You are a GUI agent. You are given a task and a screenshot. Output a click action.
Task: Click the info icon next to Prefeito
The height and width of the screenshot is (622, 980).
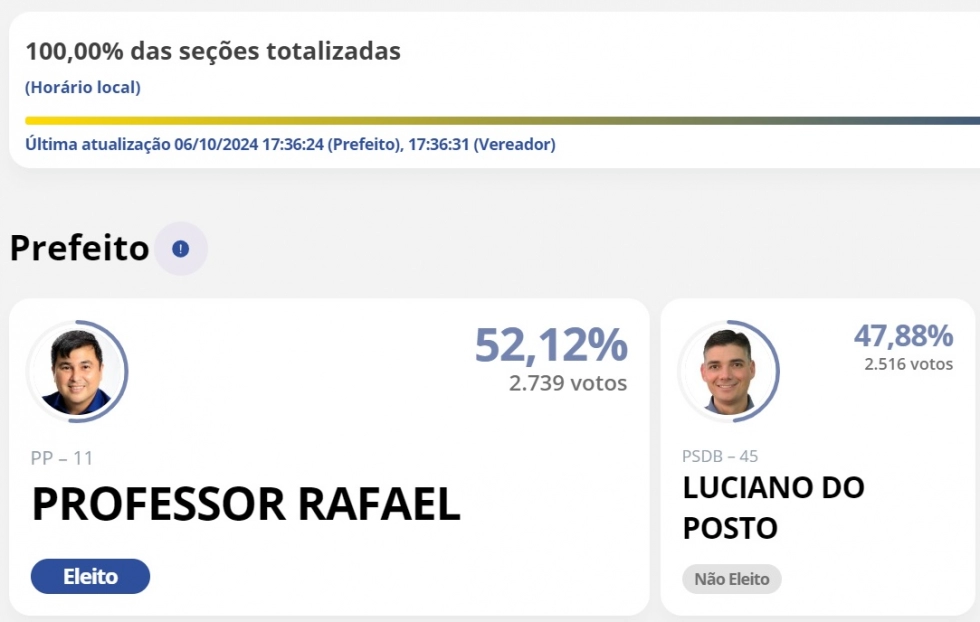pyautogui.click(x=180, y=249)
